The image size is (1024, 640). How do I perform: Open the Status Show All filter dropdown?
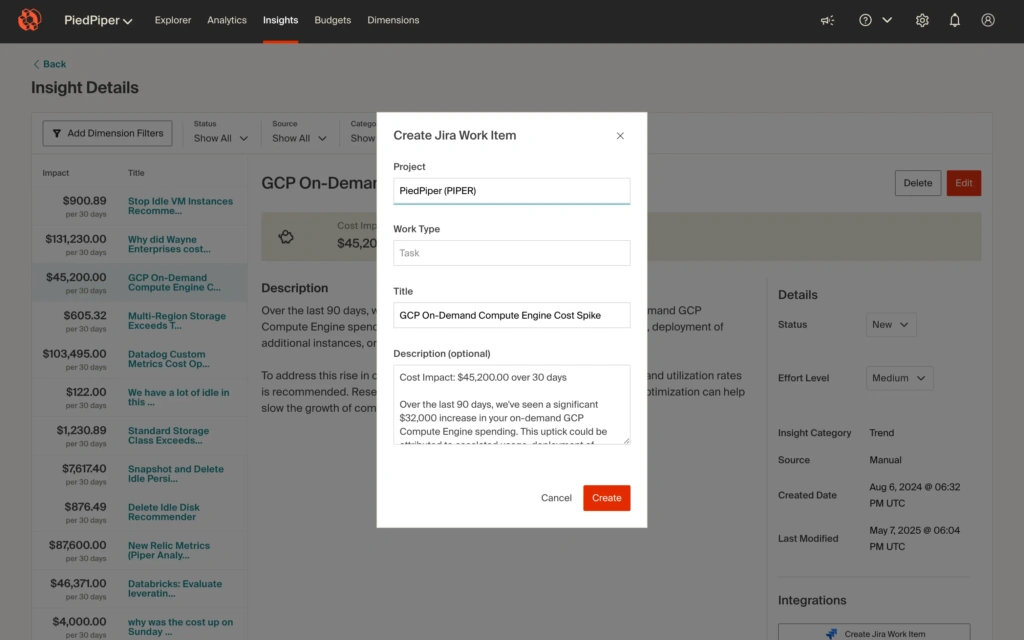221,138
